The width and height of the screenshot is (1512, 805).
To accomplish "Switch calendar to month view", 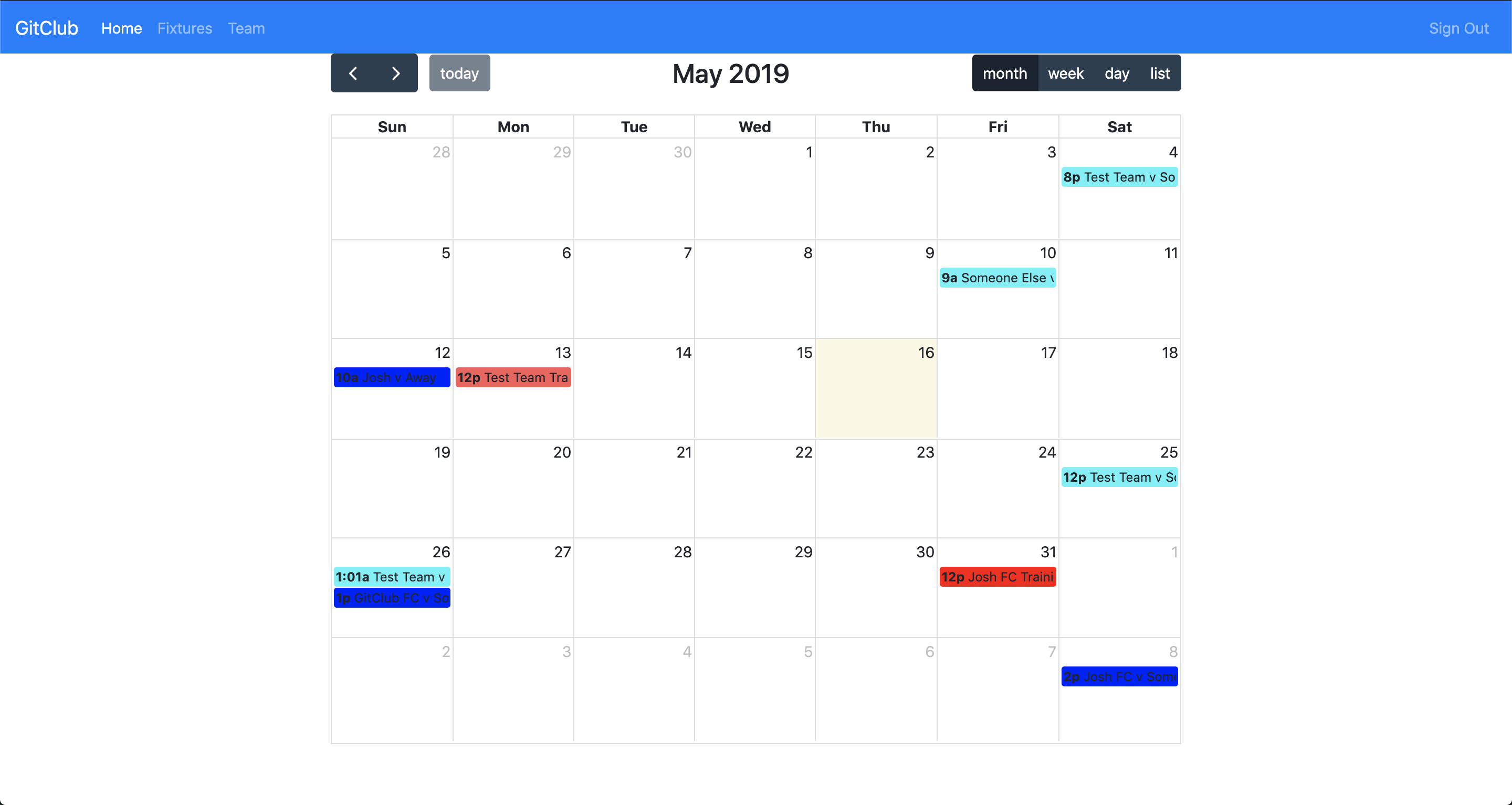I will 1004,73.
